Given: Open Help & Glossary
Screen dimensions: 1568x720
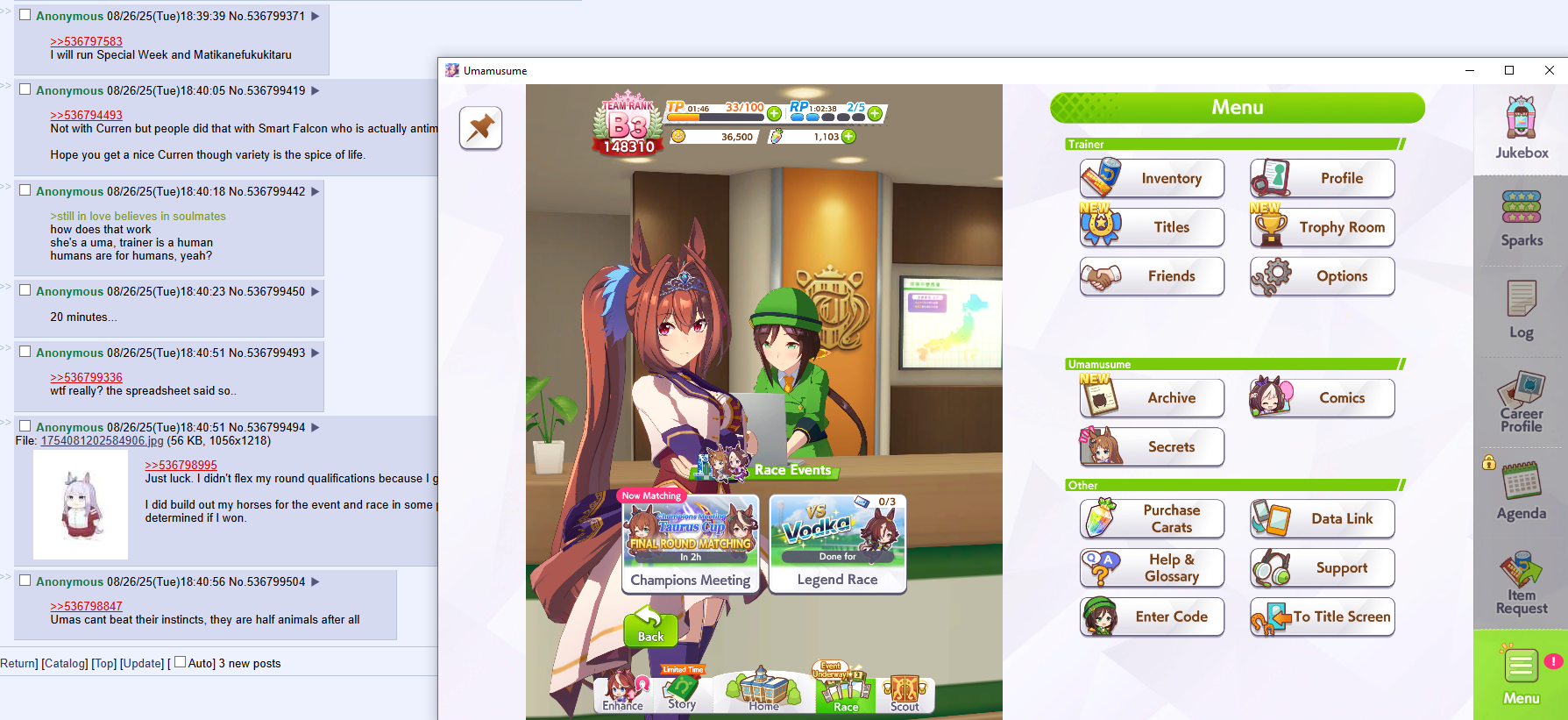Looking at the screenshot, I should (1152, 567).
